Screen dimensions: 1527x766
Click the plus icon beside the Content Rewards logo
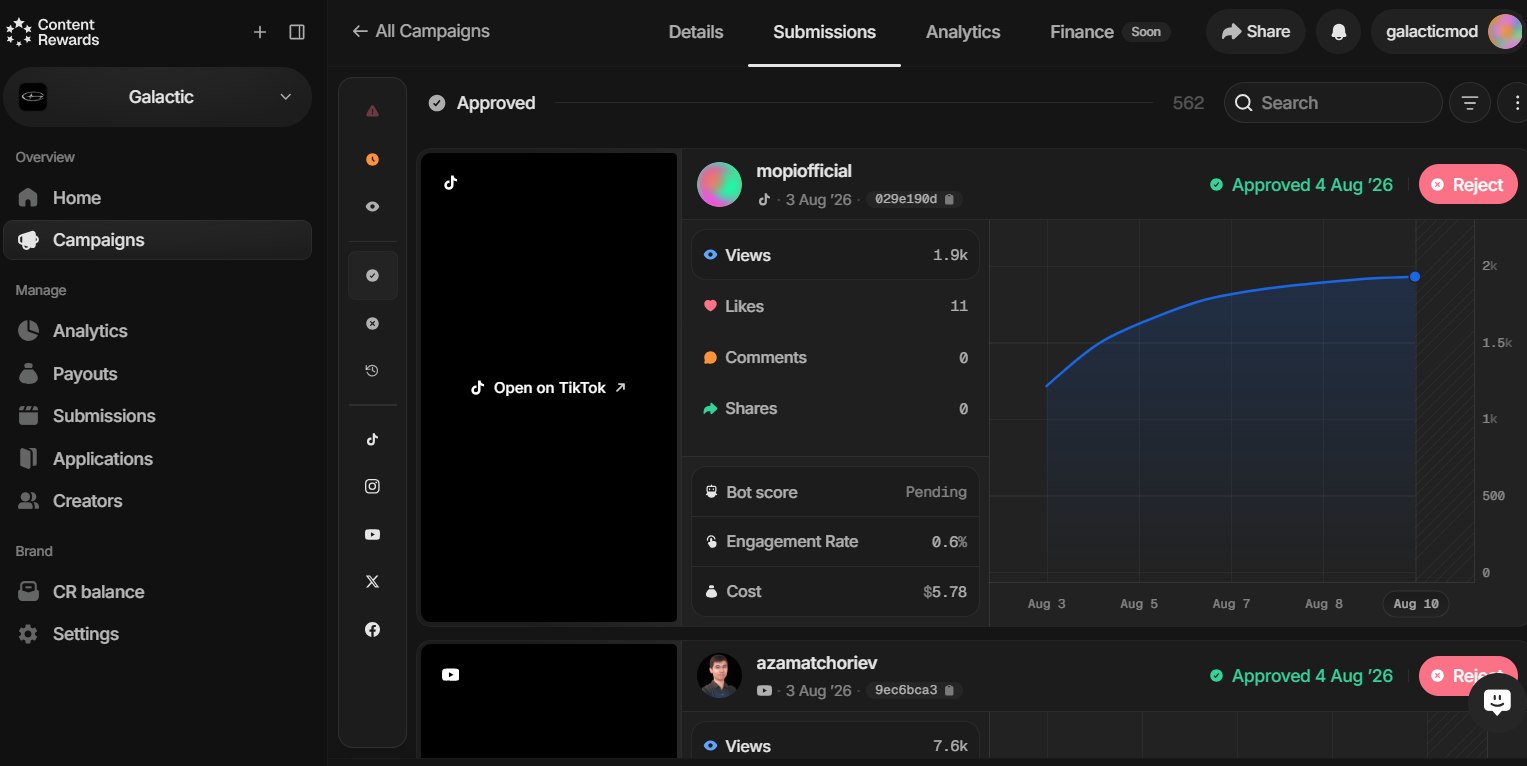[x=260, y=32]
